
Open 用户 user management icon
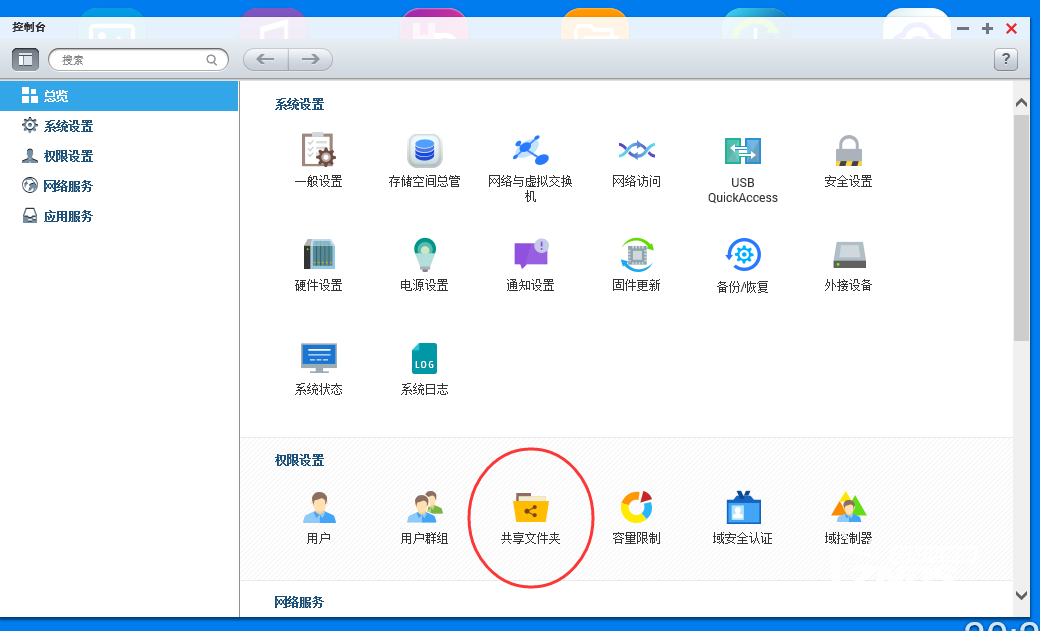319,508
